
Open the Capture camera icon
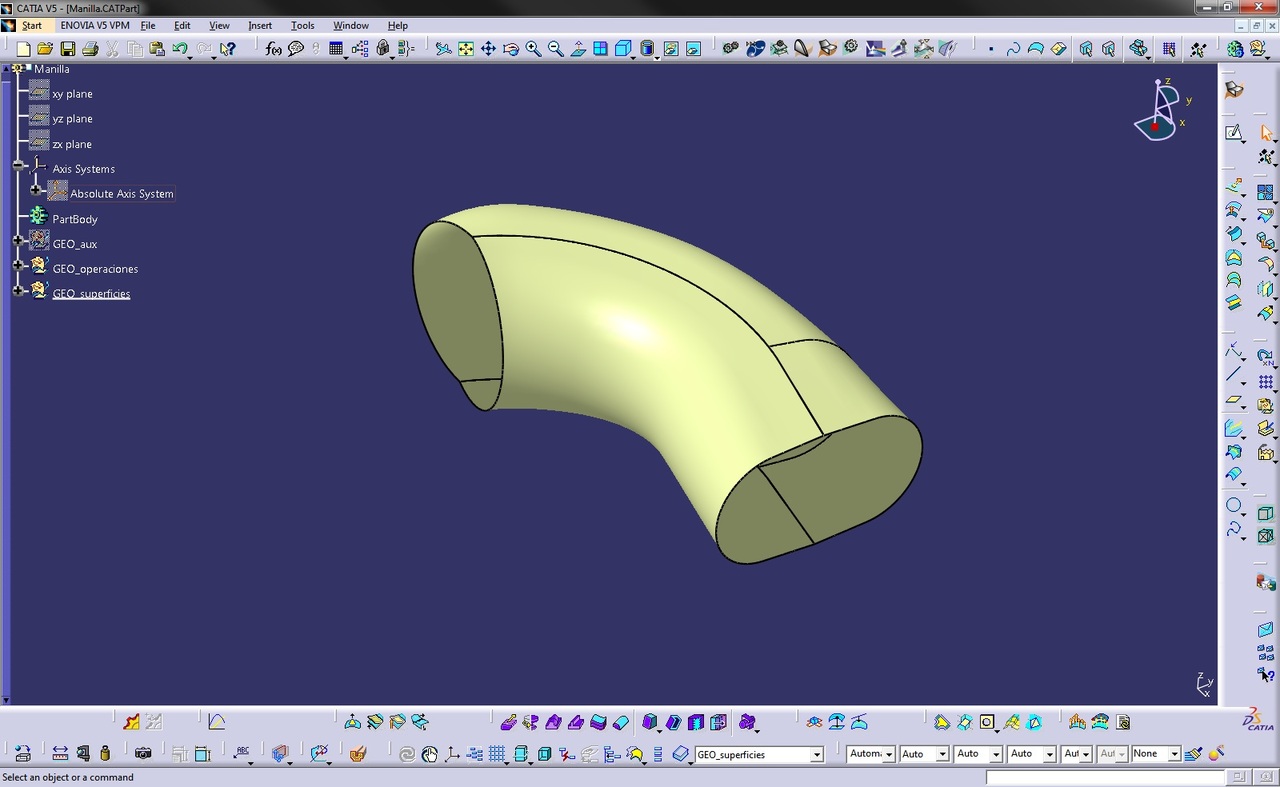click(x=143, y=753)
